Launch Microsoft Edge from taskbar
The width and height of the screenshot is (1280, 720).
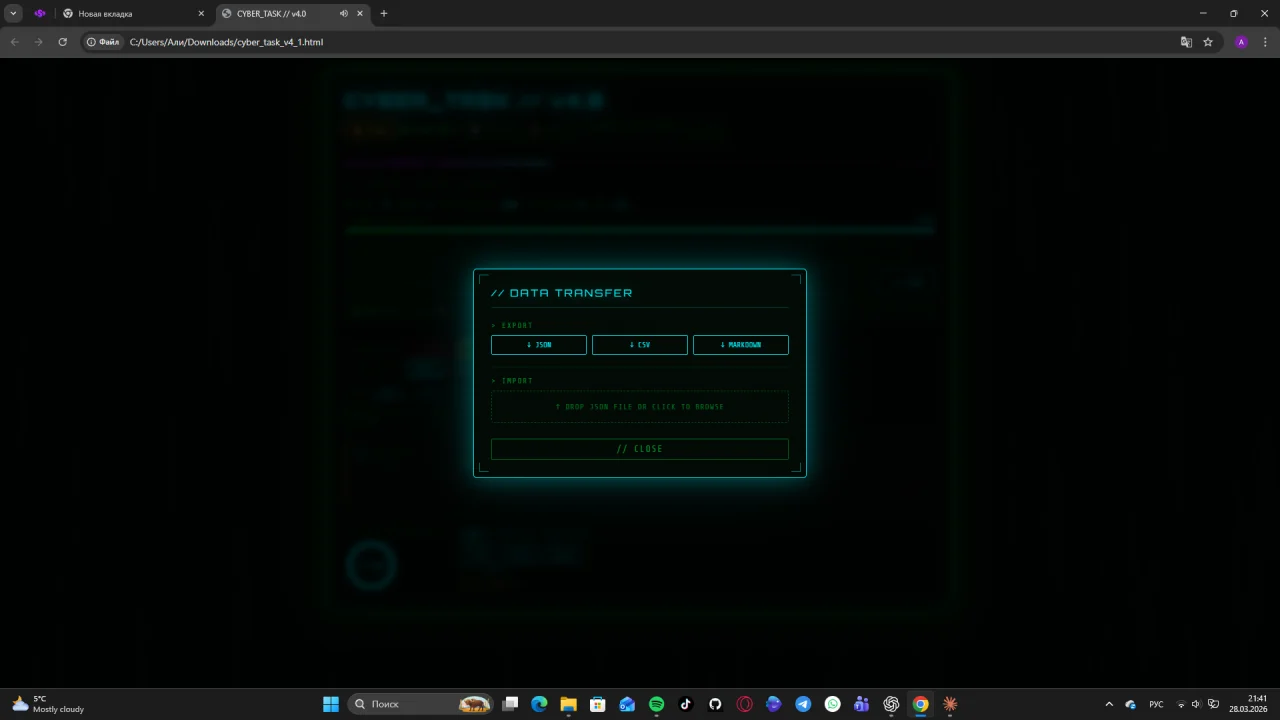pos(539,704)
